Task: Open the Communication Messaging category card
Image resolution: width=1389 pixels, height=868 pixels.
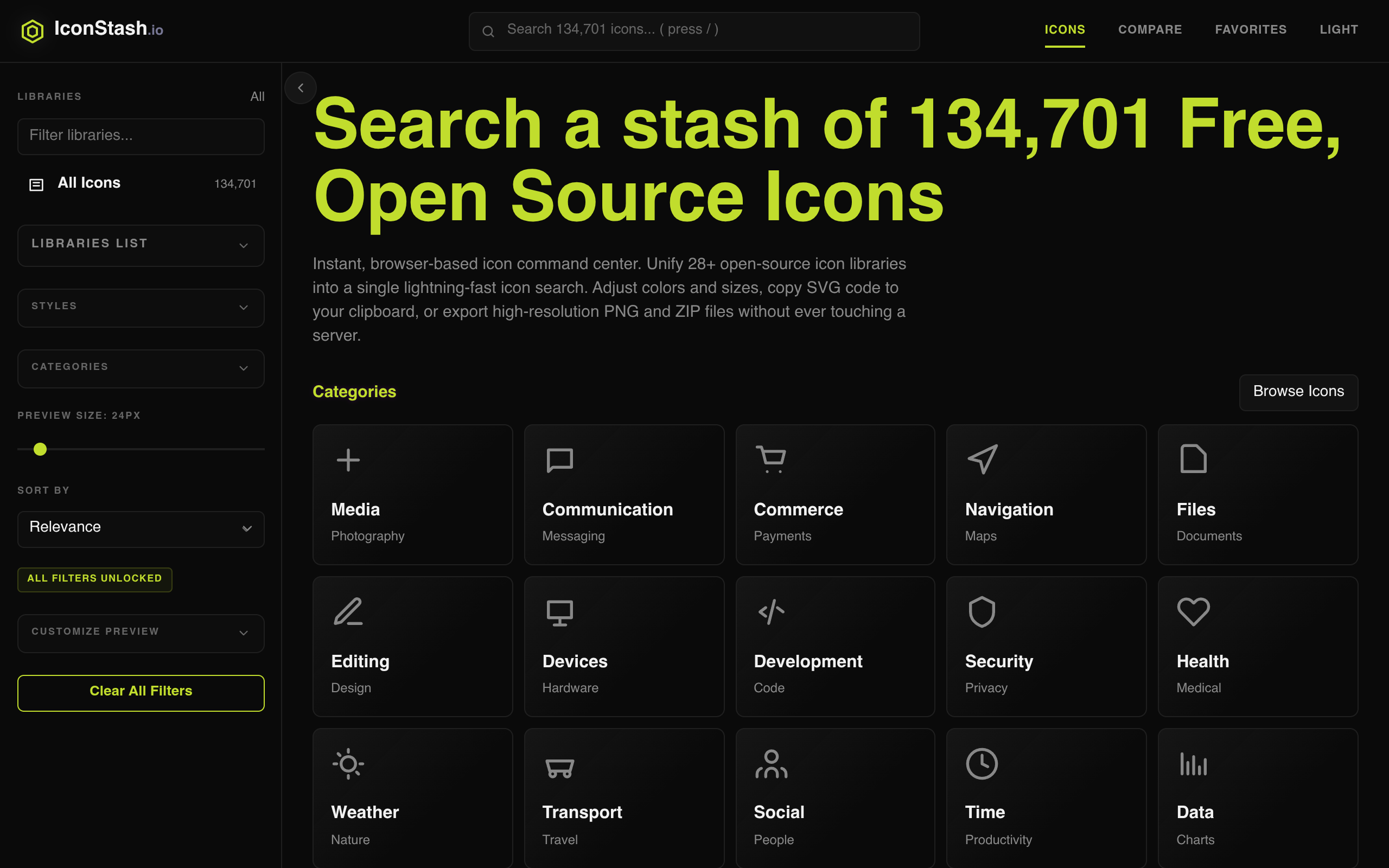Action: pyautogui.click(x=624, y=494)
